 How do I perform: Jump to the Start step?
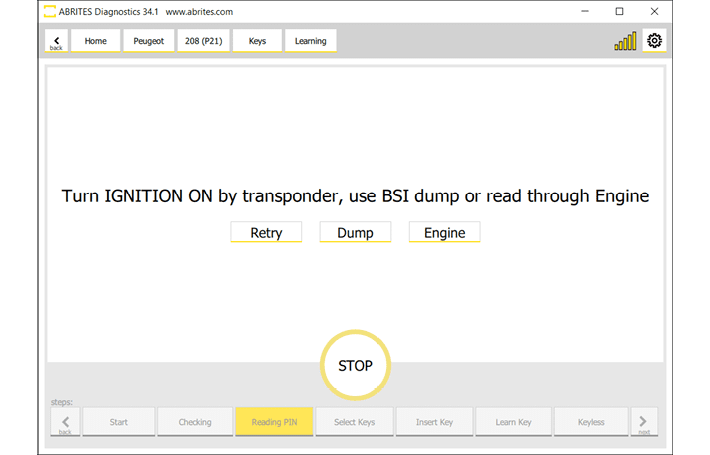pos(118,422)
